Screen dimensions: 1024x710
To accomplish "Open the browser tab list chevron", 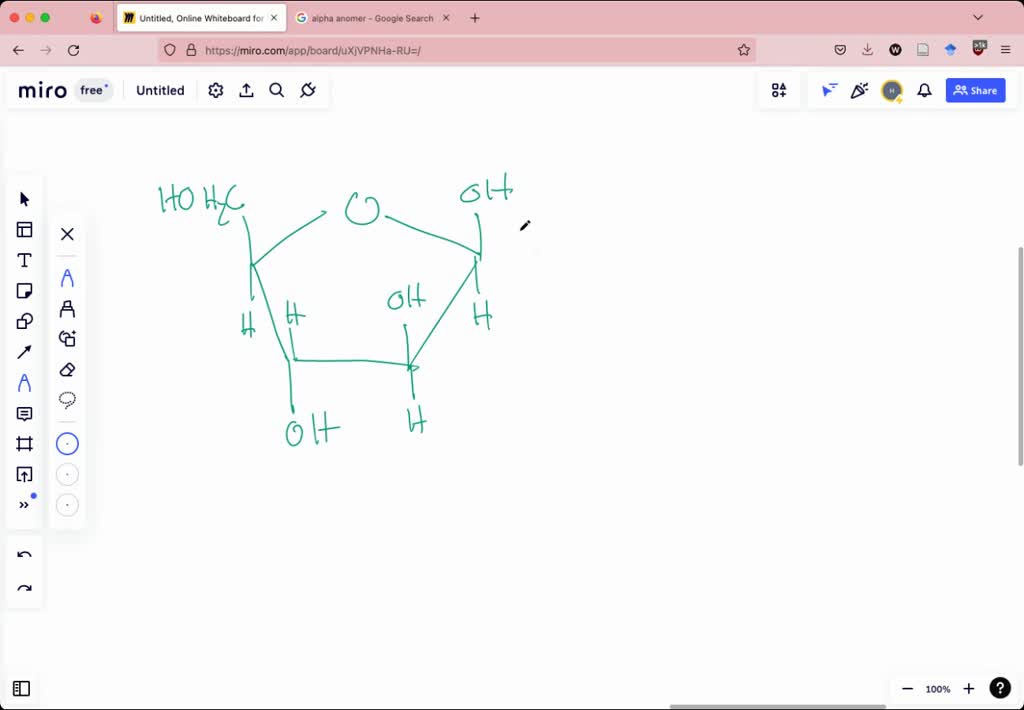I will (x=977, y=17).
